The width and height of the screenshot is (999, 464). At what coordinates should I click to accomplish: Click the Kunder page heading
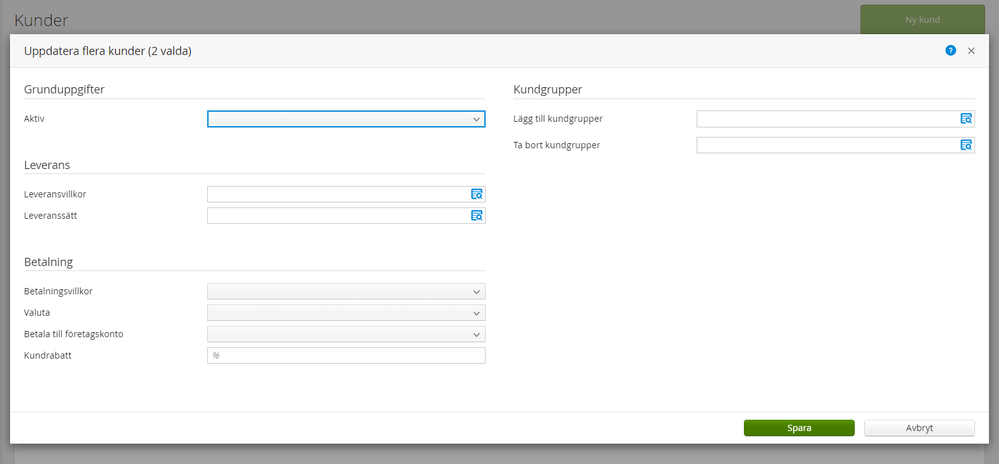pos(41,19)
